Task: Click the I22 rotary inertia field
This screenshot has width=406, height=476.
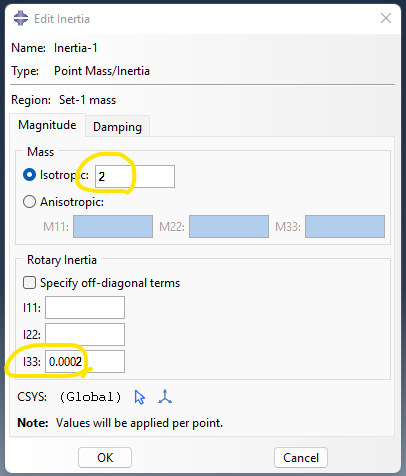Action: [x=85, y=334]
